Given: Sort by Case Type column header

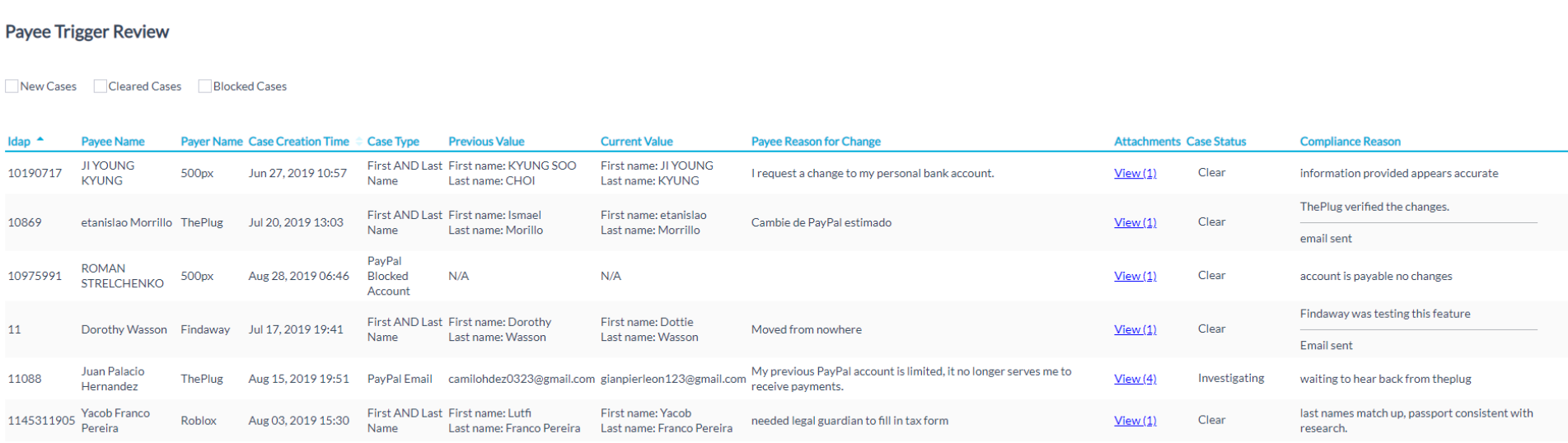Looking at the screenshot, I should [x=393, y=142].
